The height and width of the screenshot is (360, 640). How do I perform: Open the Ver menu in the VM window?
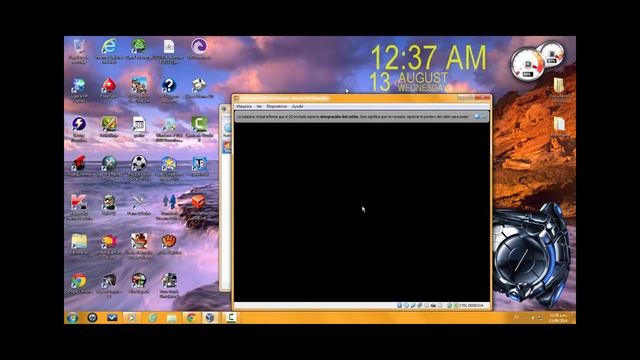coord(259,107)
